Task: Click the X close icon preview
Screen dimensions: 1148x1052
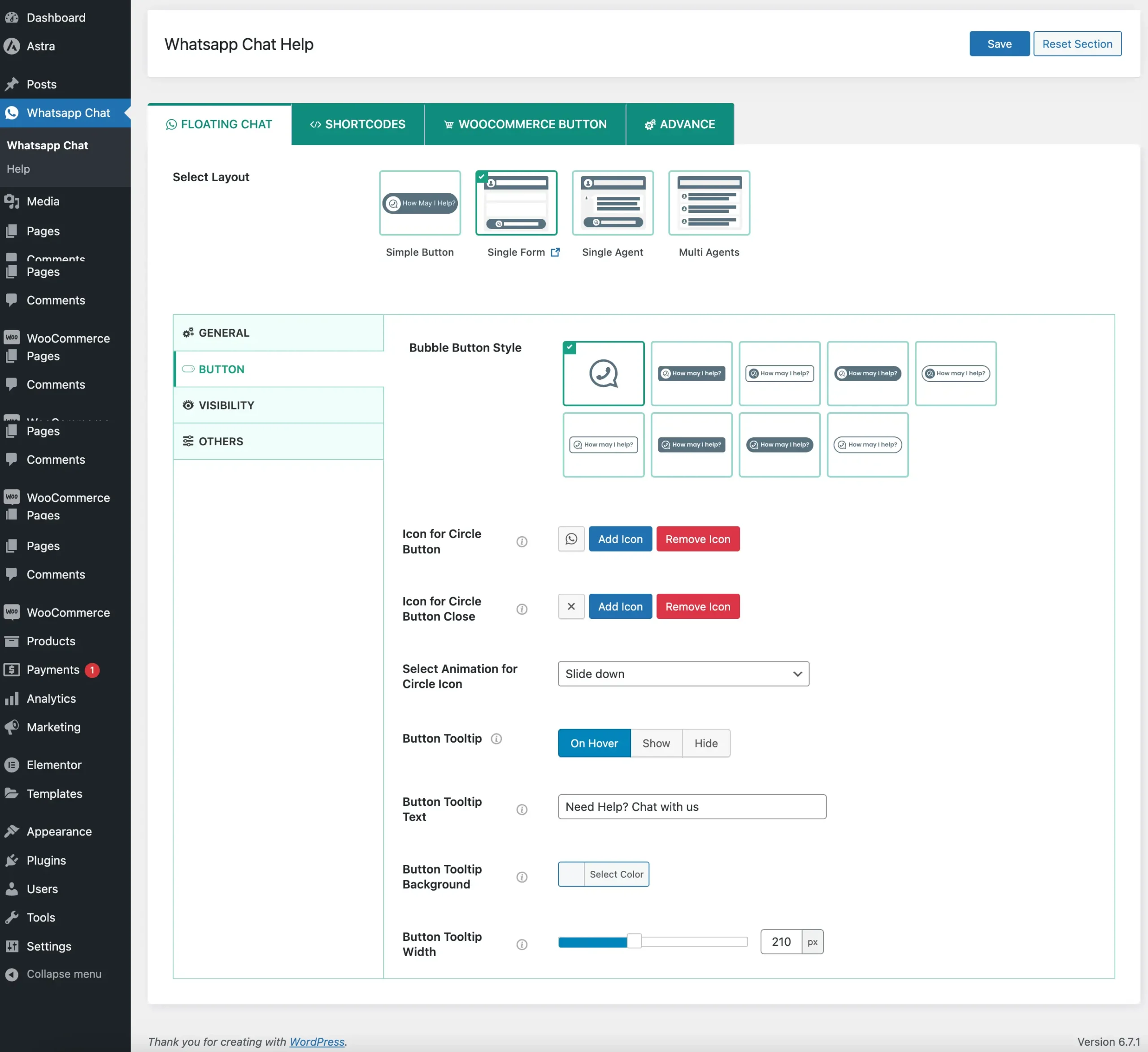Action: tap(571, 607)
